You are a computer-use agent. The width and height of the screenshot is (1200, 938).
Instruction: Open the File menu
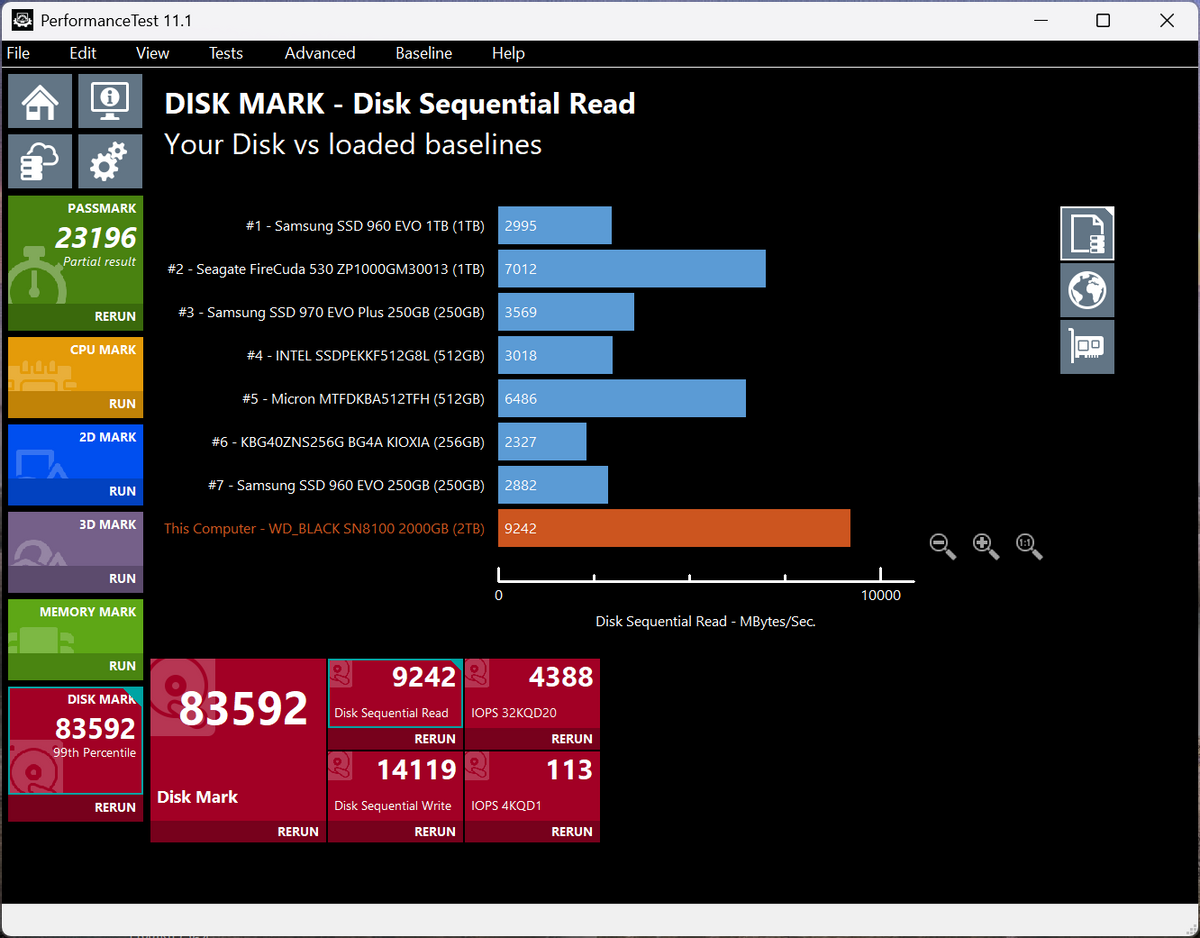coord(18,53)
